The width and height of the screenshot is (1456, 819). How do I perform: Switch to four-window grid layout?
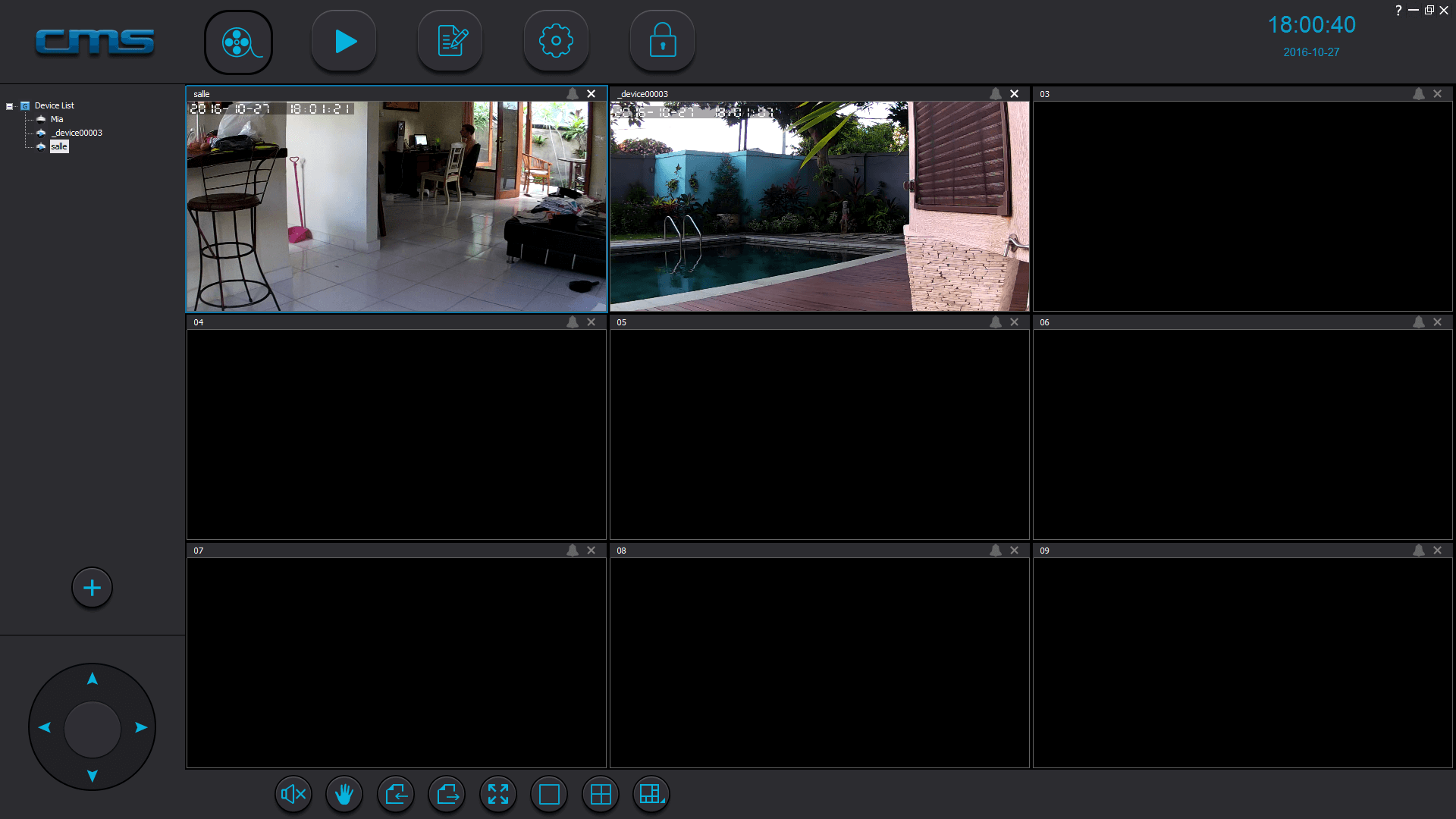(x=601, y=794)
